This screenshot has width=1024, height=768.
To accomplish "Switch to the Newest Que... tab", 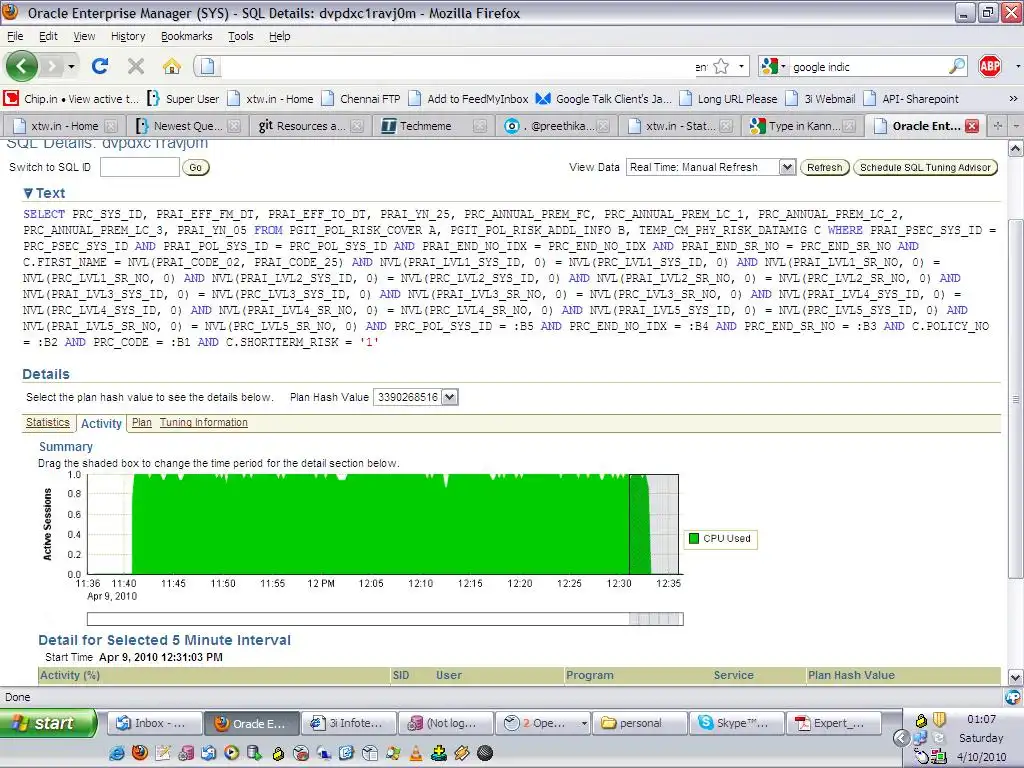I will (187, 126).
